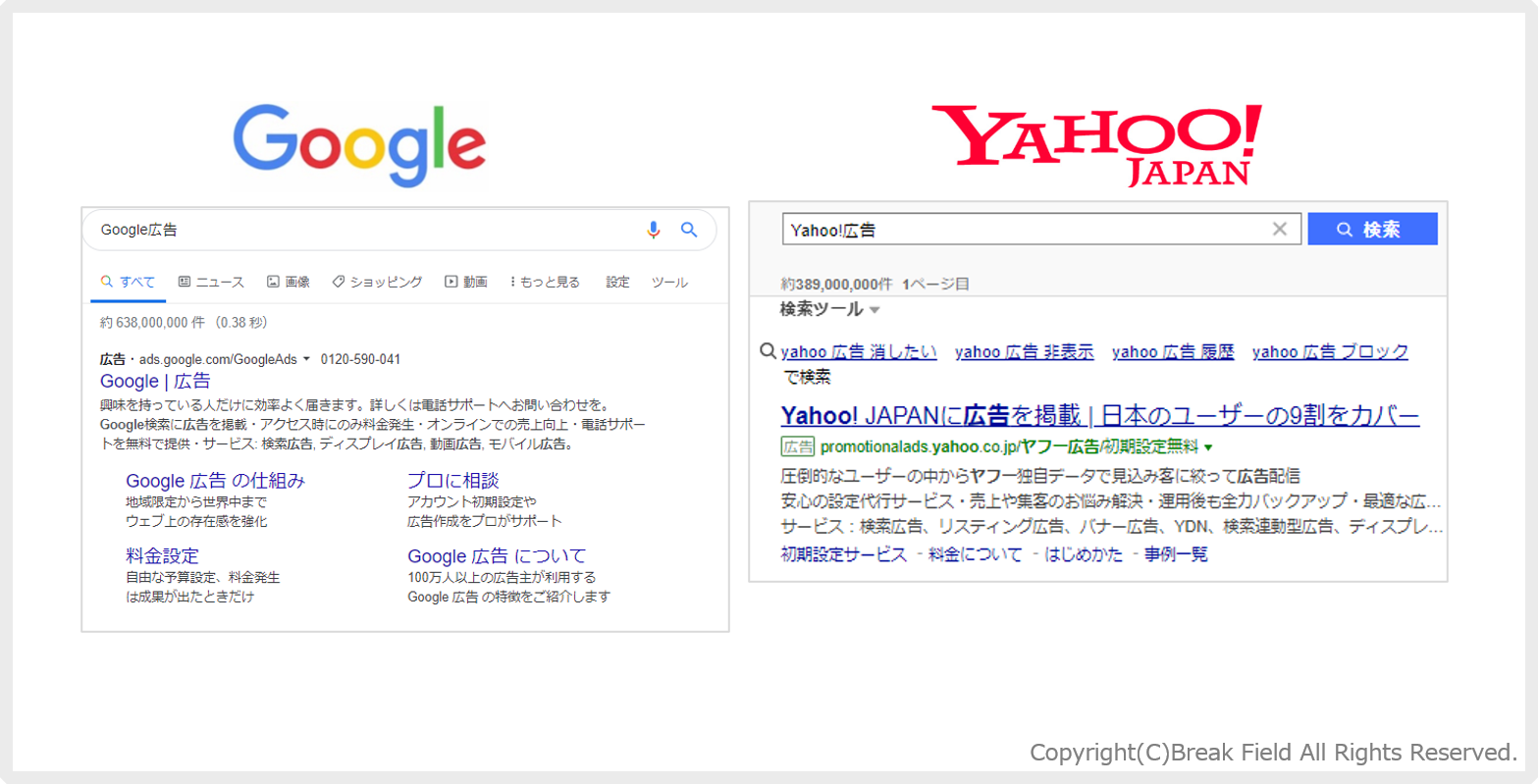Viewport: 1538px width, 784px height.
Task: Open the ショッピング tab
Action: (x=377, y=282)
